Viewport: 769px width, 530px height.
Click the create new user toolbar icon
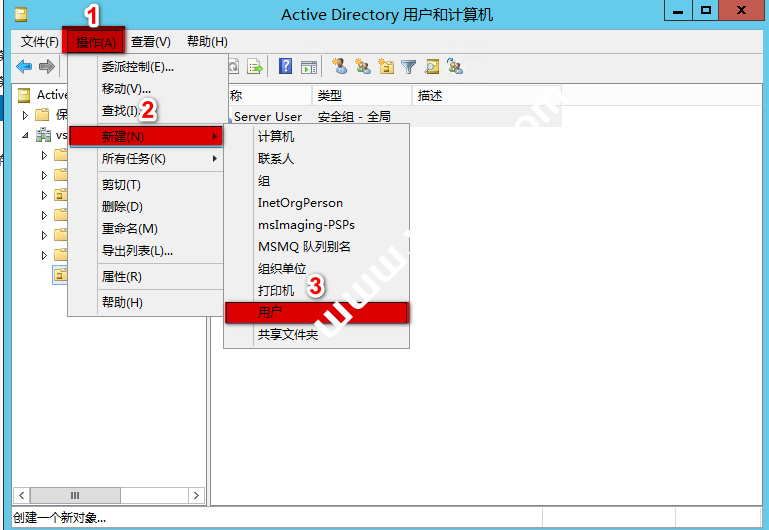pos(339,66)
